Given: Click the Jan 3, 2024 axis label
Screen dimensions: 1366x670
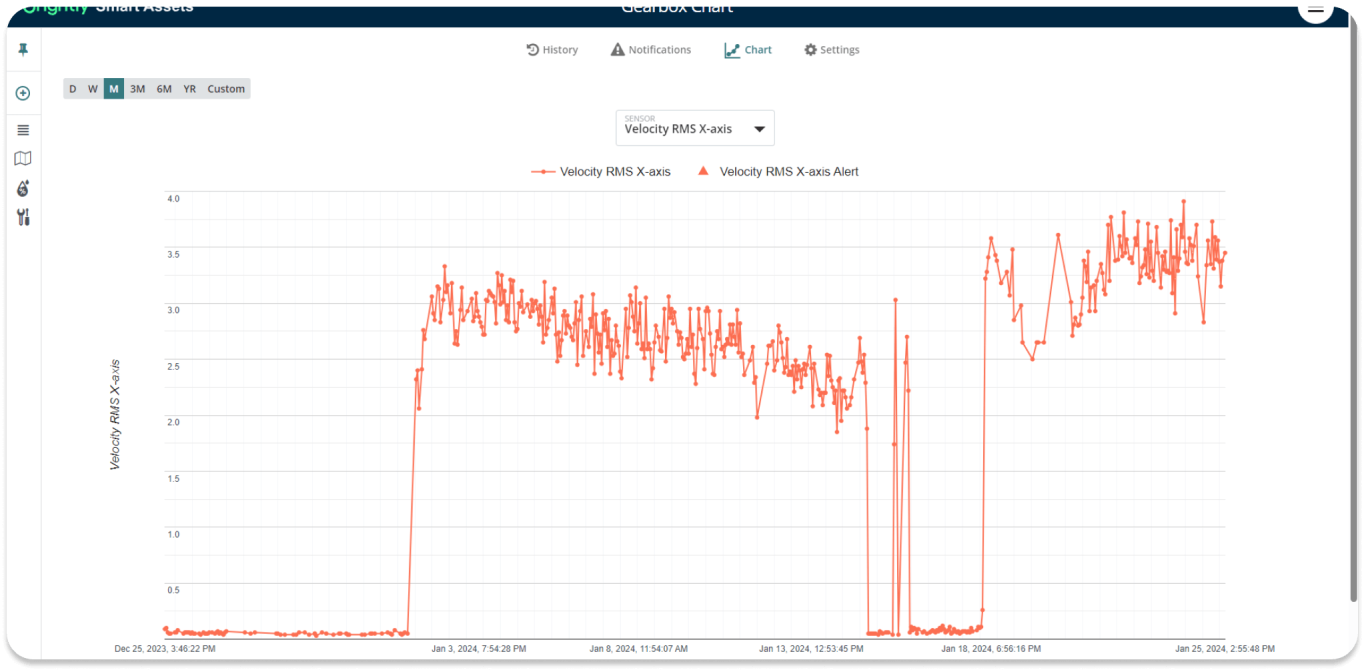Looking at the screenshot, I should [x=479, y=649].
